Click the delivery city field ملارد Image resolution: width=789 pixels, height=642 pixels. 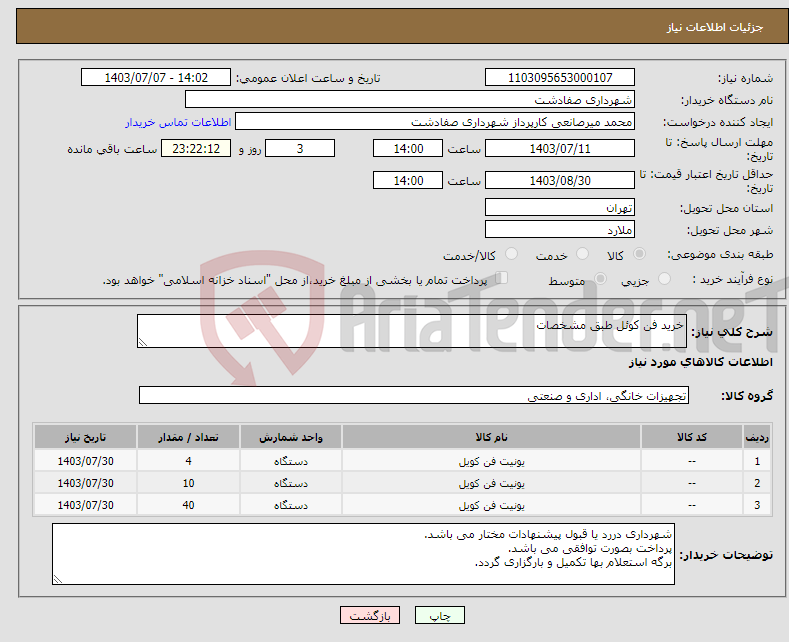click(x=560, y=229)
